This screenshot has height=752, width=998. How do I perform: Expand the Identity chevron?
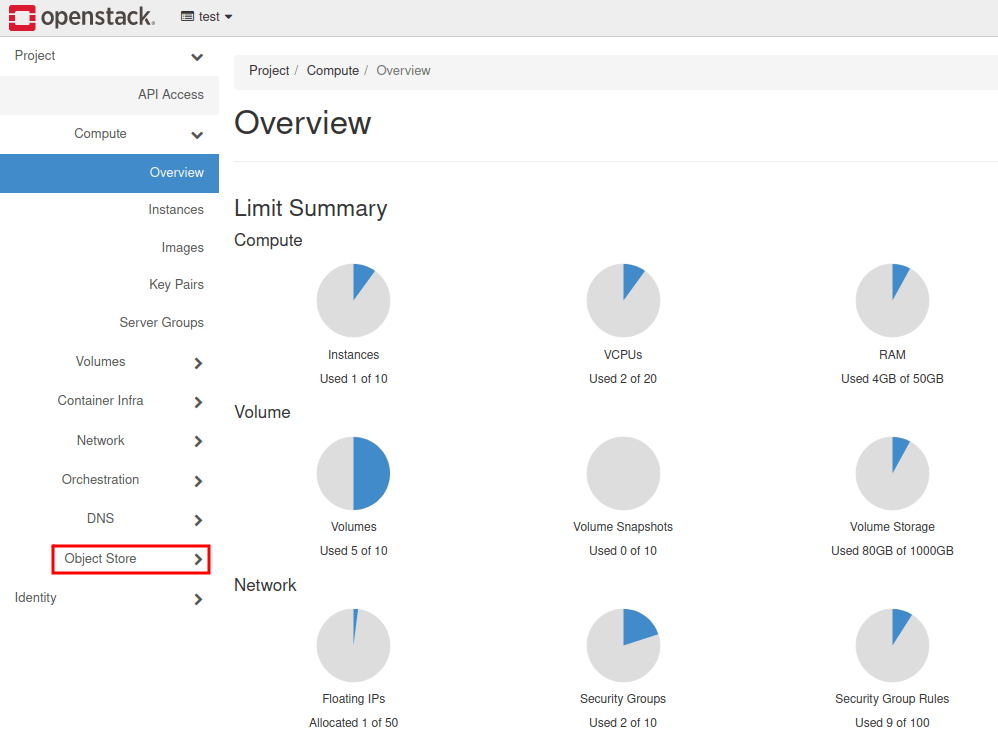pos(198,599)
